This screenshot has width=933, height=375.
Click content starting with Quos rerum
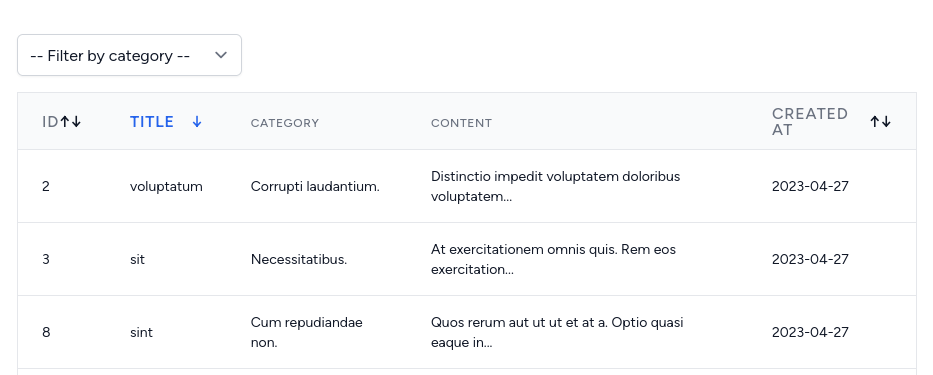tap(557, 332)
